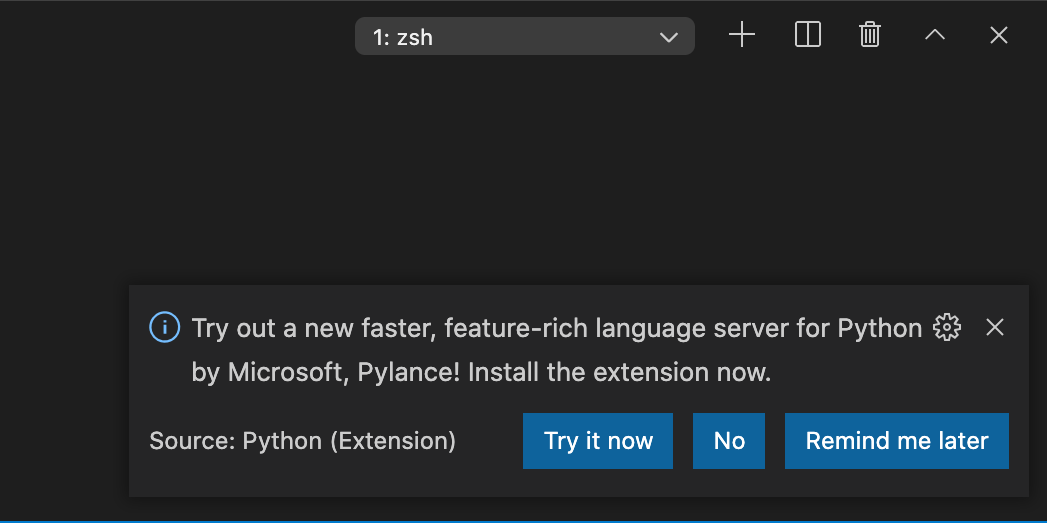Screen dimensions: 1047x523
Task: Click the word 'Pylance!' in the message
Action: (x=411, y=374)
